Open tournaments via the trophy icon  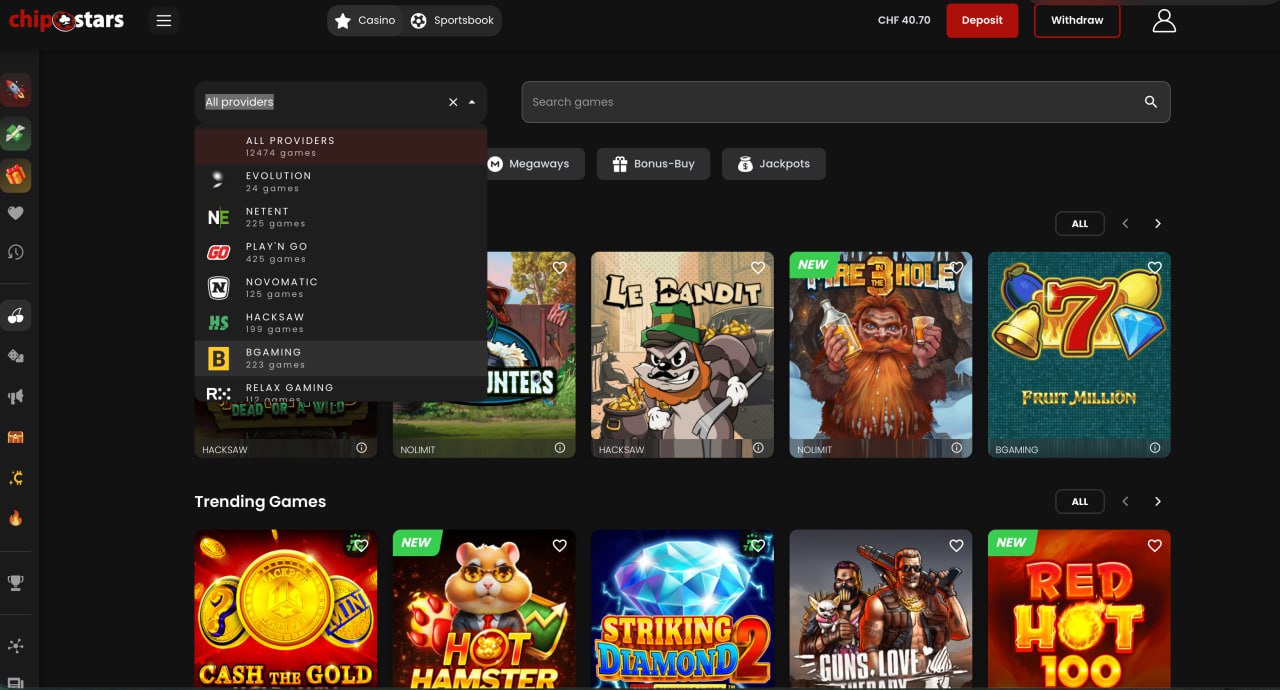[x=16, y=582]
